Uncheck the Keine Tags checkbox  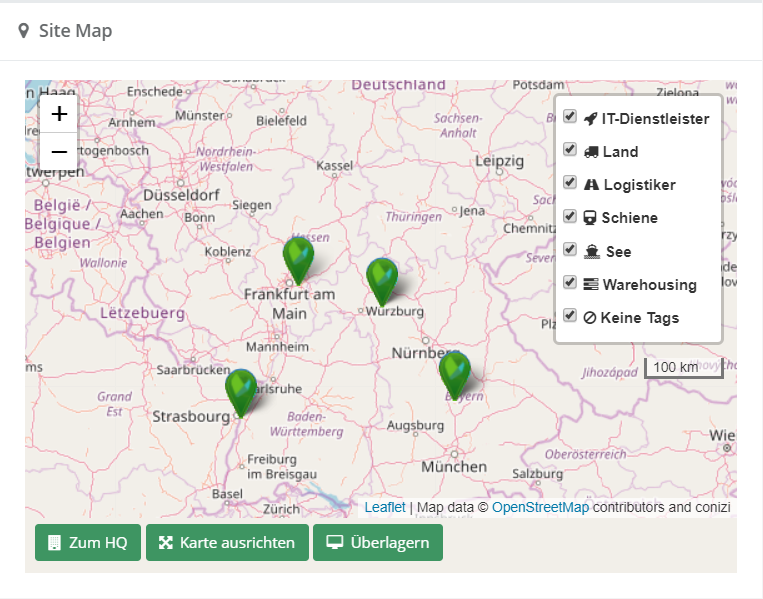pyautogui.click(x=570, y=315)
